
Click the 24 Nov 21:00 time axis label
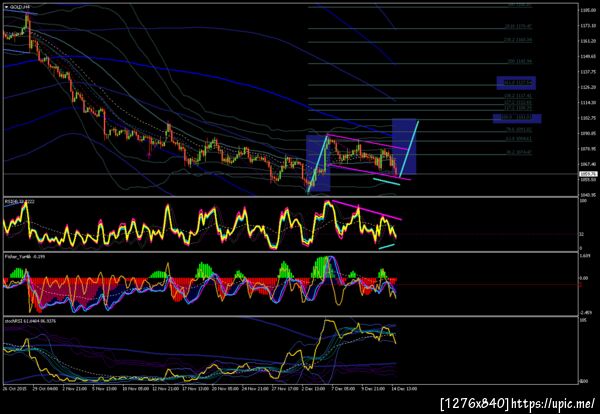(256, 388)
